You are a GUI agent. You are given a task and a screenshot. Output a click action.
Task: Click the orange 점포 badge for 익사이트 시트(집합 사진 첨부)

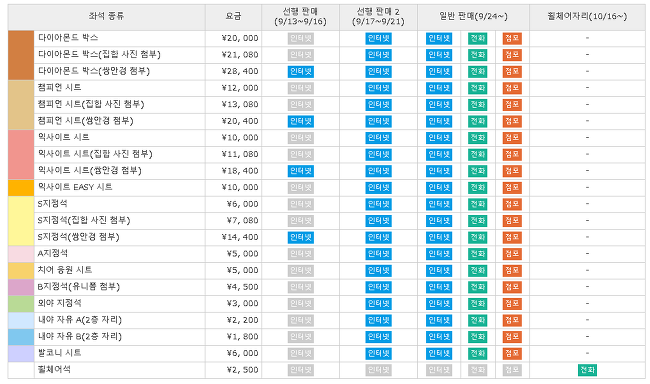512,154
